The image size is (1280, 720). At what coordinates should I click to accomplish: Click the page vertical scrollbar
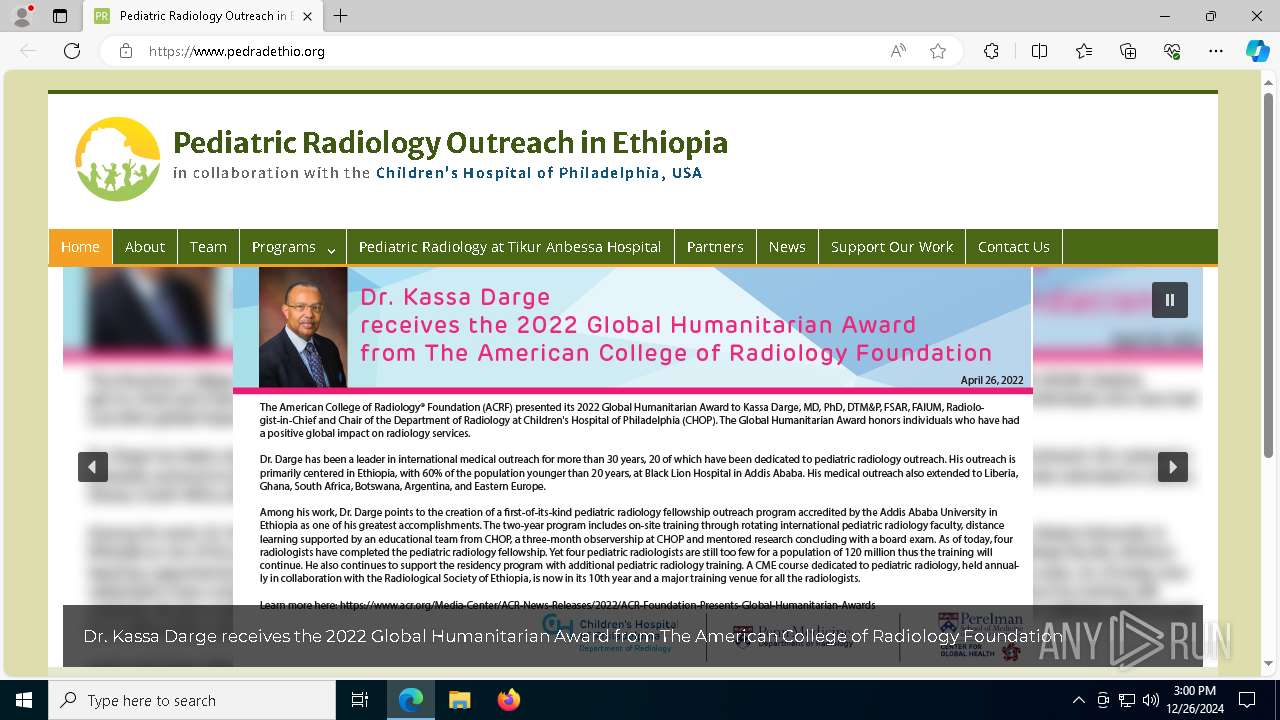tap(1269, 275)
